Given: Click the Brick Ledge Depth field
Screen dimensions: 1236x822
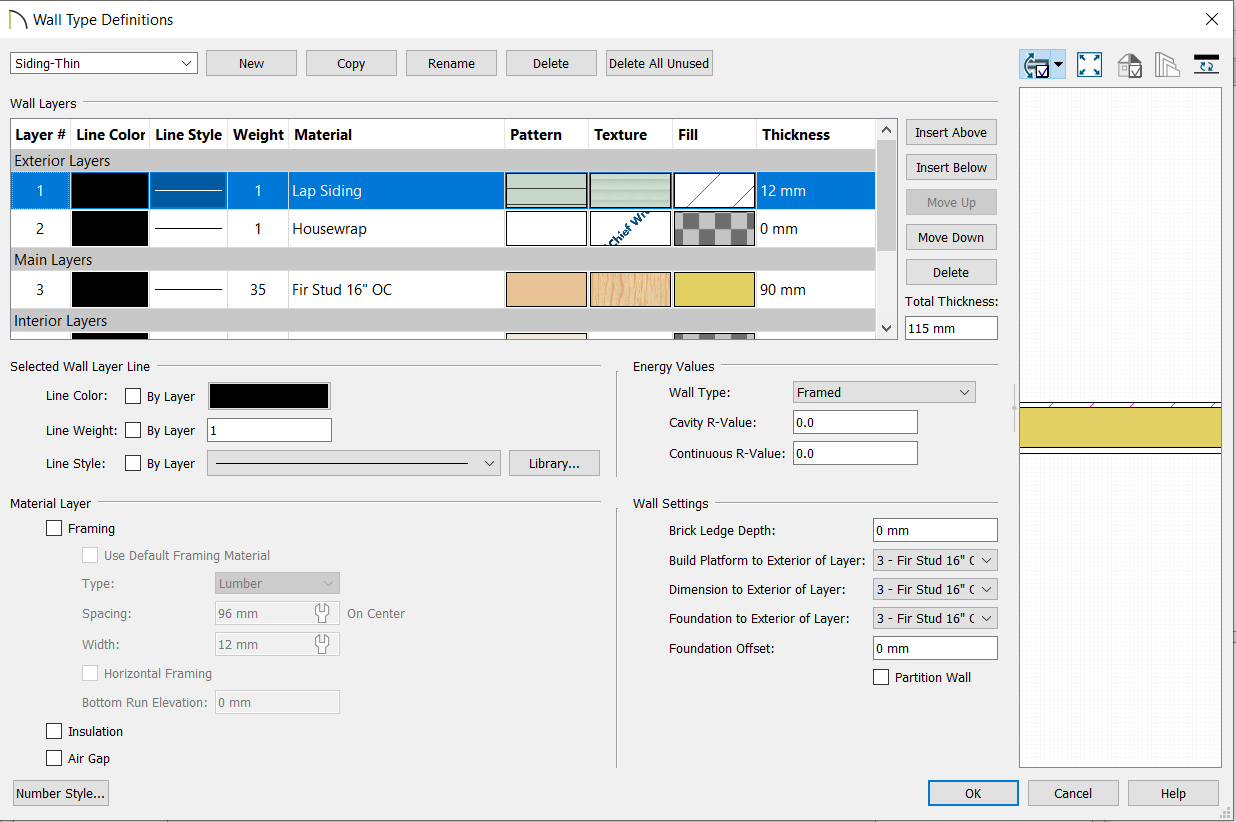Looking at the screenshot, I should [x=935, y=530].
